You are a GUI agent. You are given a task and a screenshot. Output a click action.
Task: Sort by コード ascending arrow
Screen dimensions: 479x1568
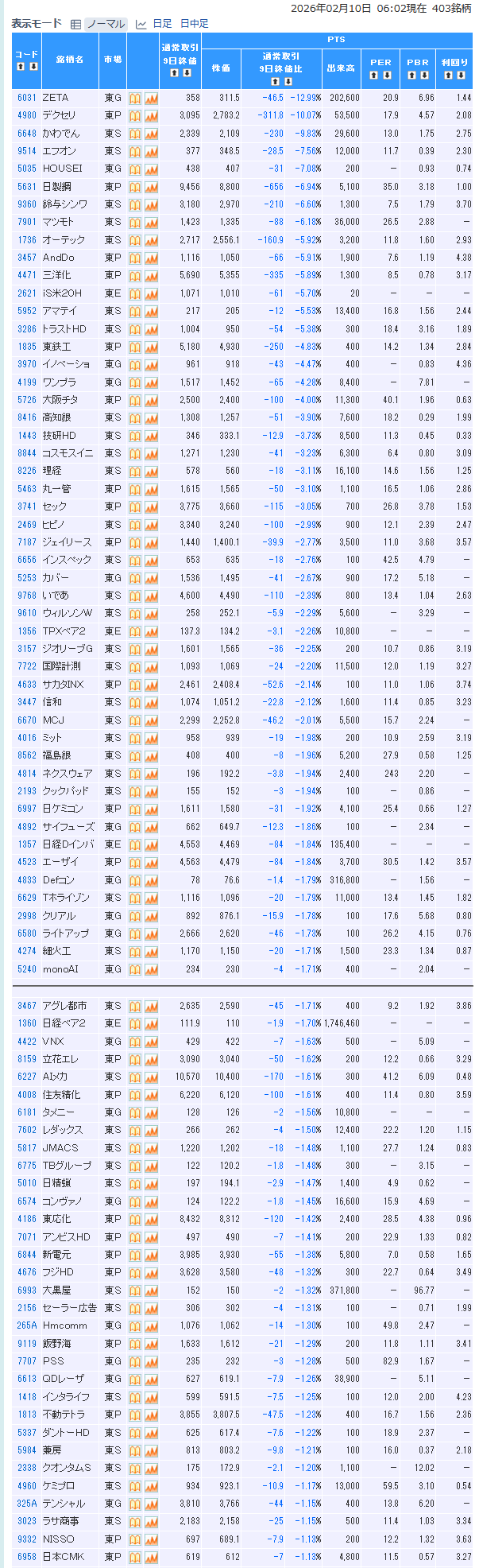pyautogui.click(x=21, y=67)
